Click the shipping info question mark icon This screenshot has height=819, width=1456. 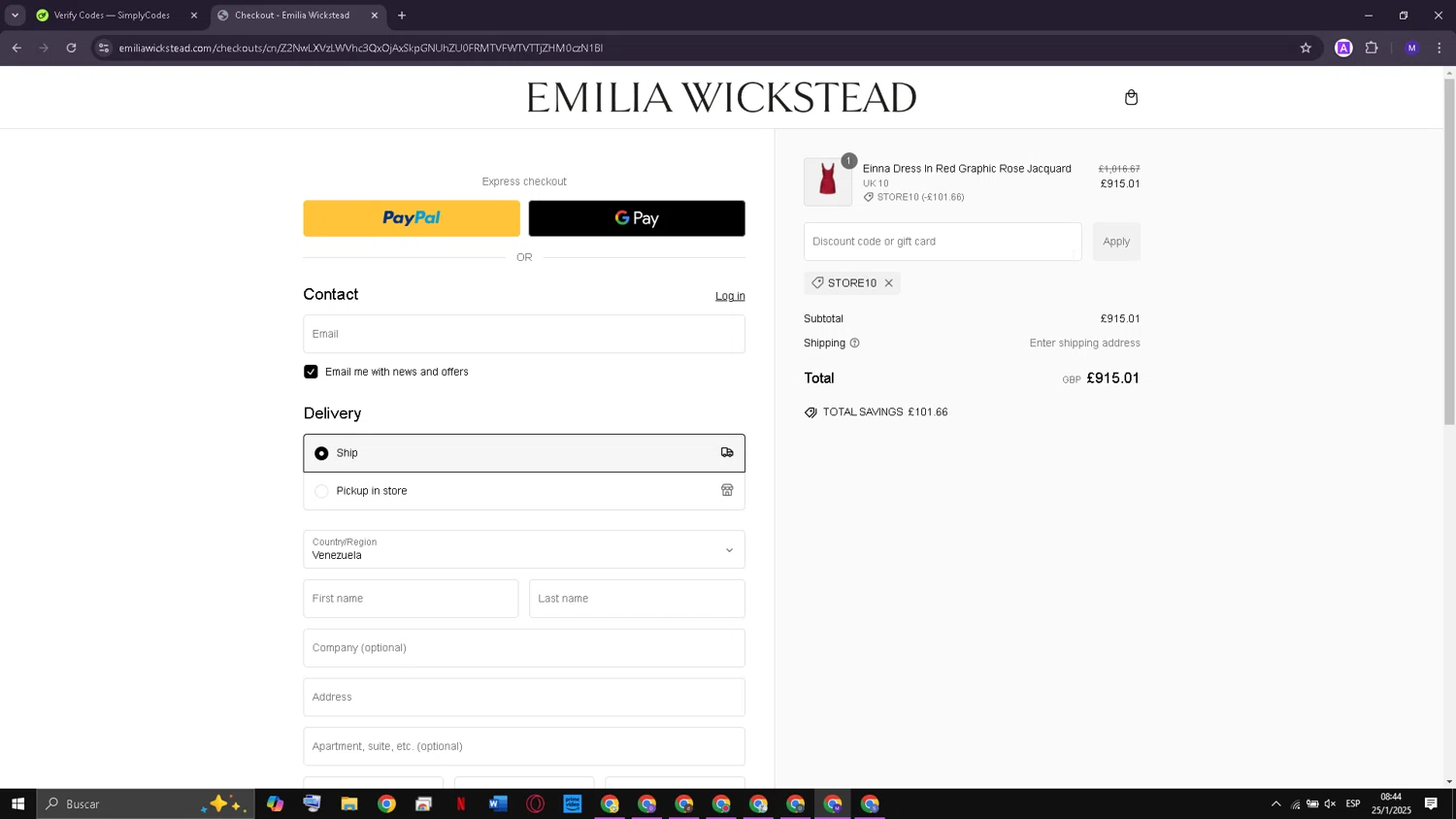tap(854, 343)
